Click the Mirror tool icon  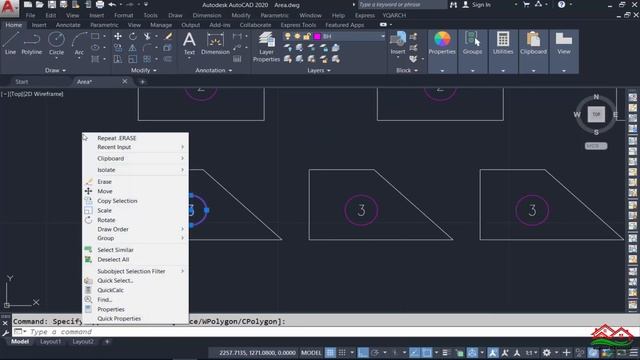133,48
